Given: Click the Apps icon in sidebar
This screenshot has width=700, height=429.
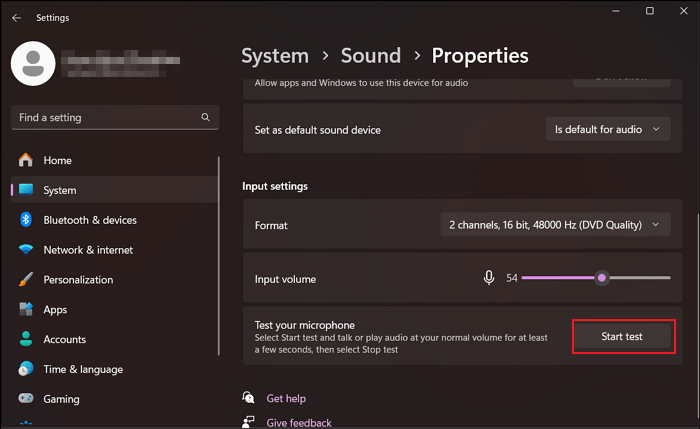Looking at the screenshot, I should click(25, 310).
